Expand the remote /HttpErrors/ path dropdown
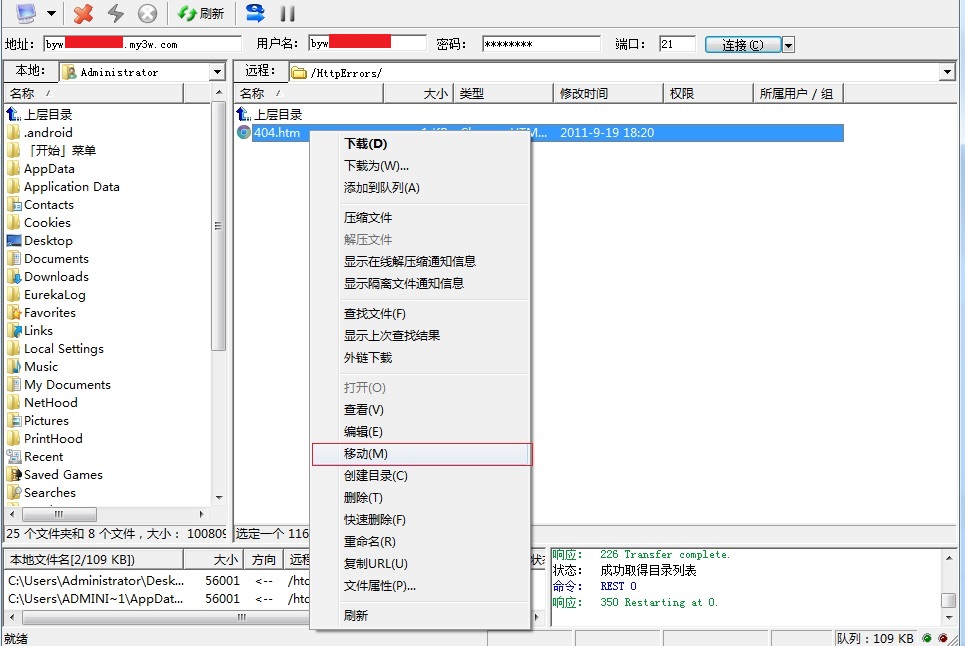Viewport: 965px width, 646px height. (946, 72)
